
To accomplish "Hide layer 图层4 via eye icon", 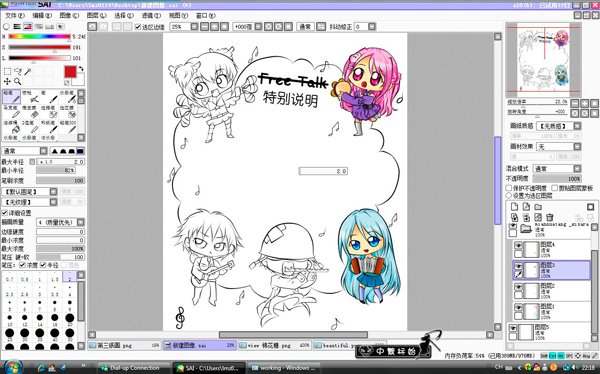I will (x=518, y=245).
